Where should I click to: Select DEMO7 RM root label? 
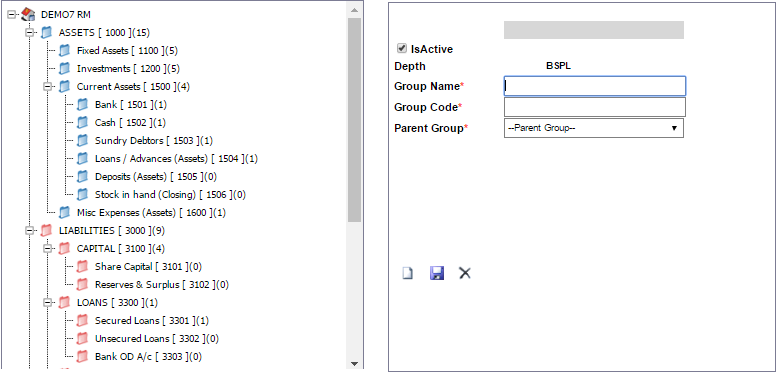click(x=66, y=14)
